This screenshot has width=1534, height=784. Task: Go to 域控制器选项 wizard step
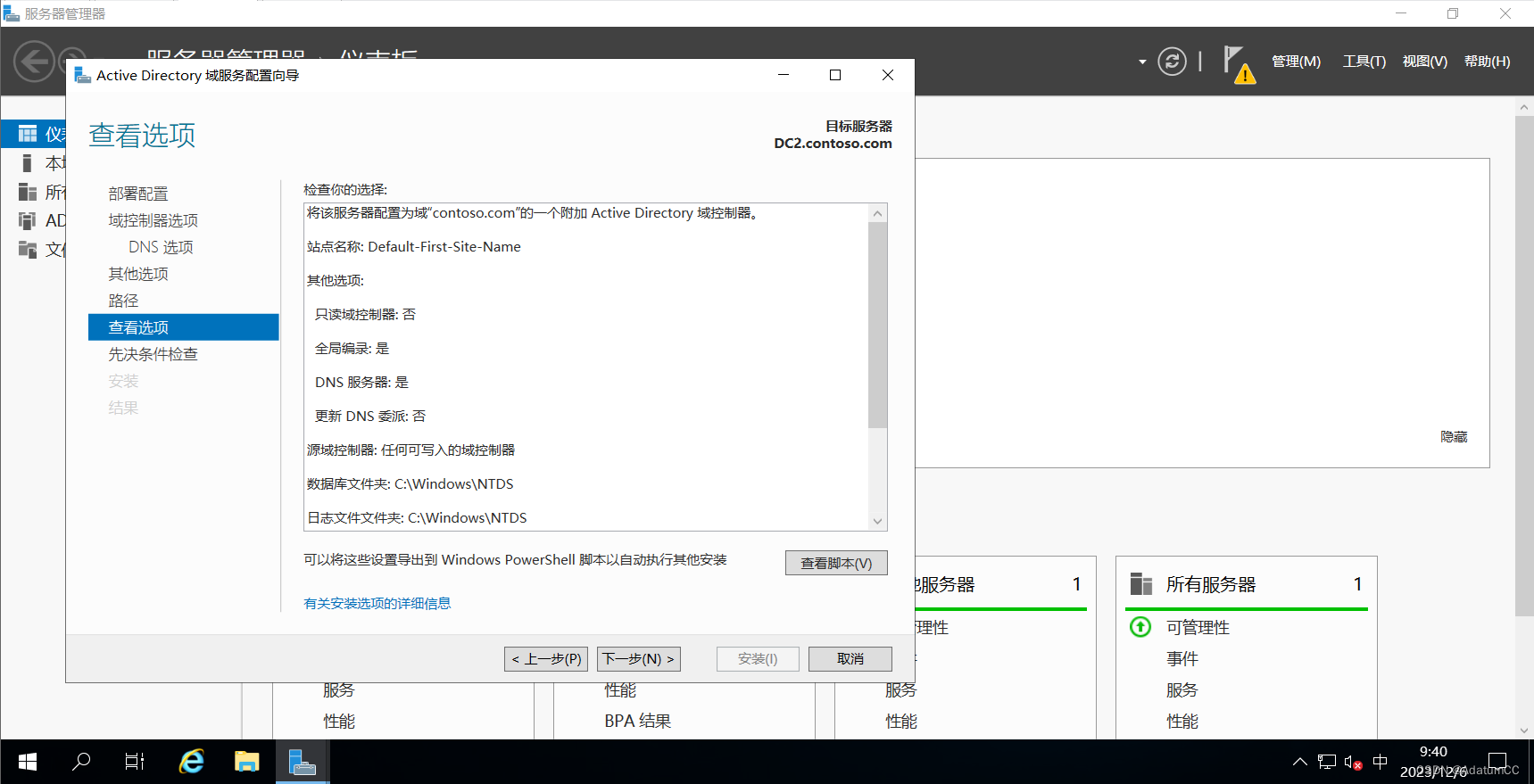(x=153, y=220)
